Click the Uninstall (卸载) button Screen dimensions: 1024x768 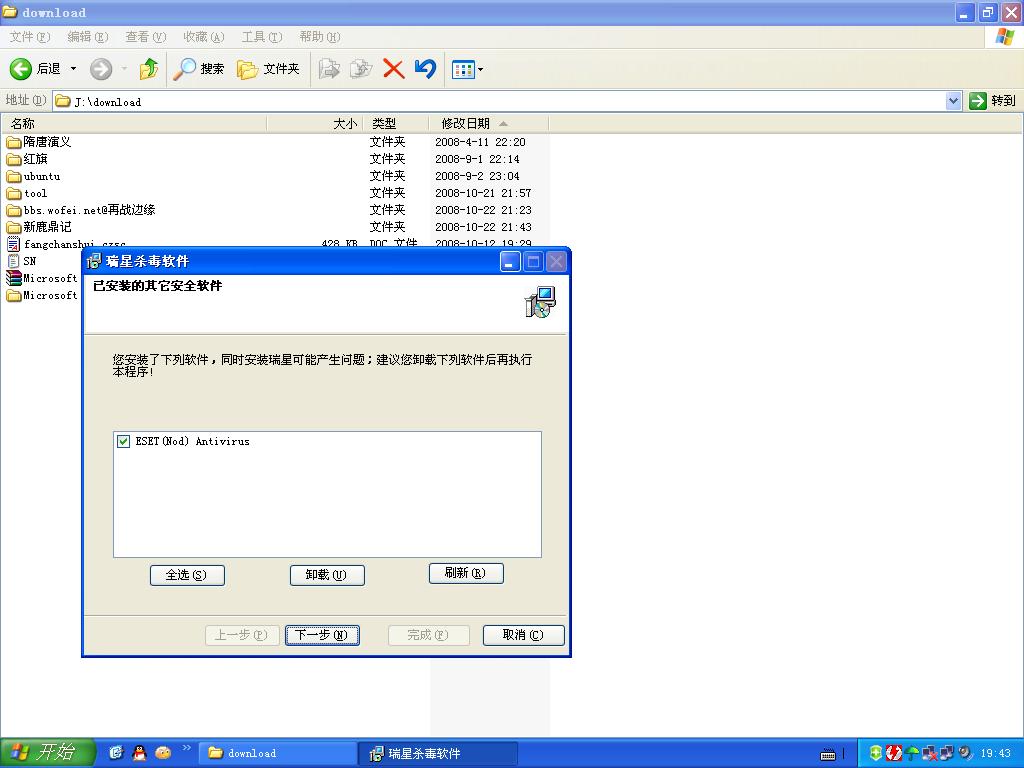(x=327, y=575)
